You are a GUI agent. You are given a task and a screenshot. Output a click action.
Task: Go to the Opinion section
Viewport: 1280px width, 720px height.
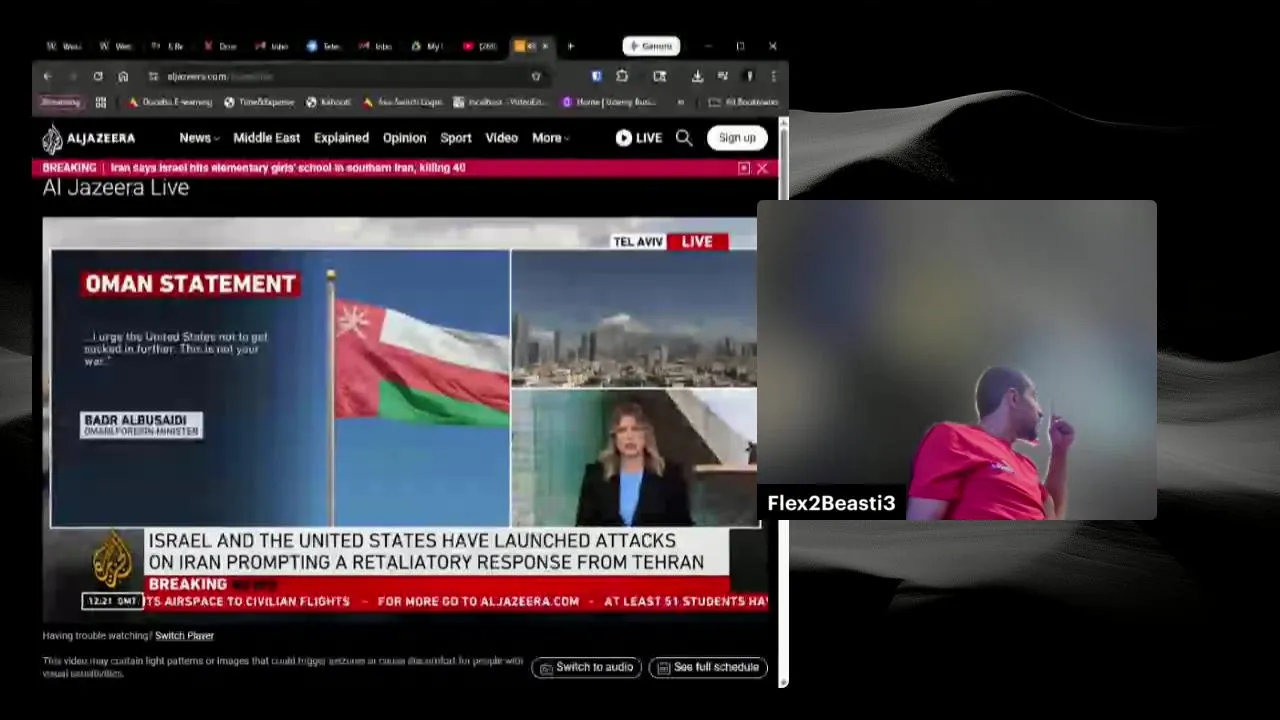(404, 138)
